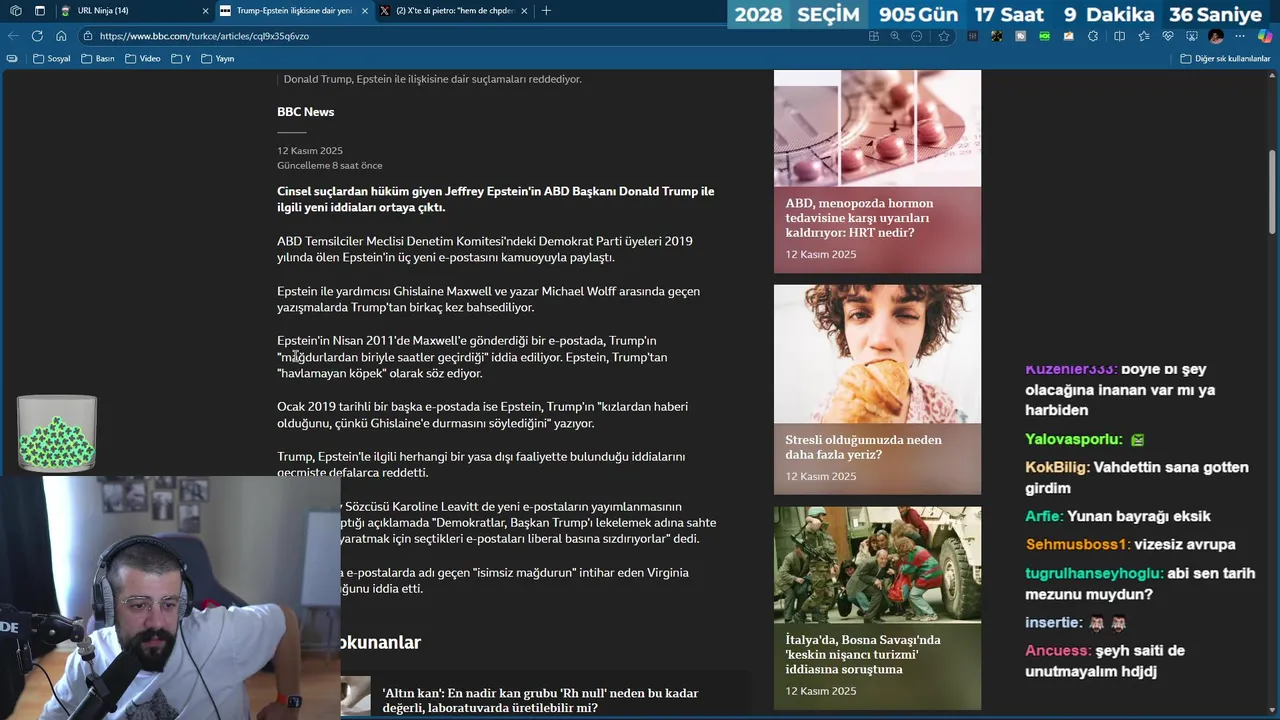The image size is (1280, 720).
Task: Open the Y bookmarks folder
Action: (181, 59)
